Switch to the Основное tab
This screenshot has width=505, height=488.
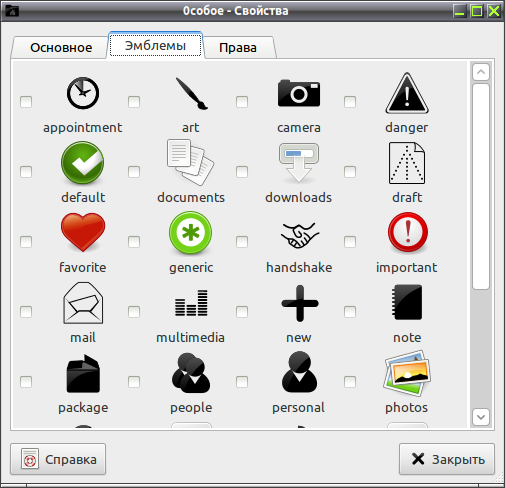[x=61, y=48]
